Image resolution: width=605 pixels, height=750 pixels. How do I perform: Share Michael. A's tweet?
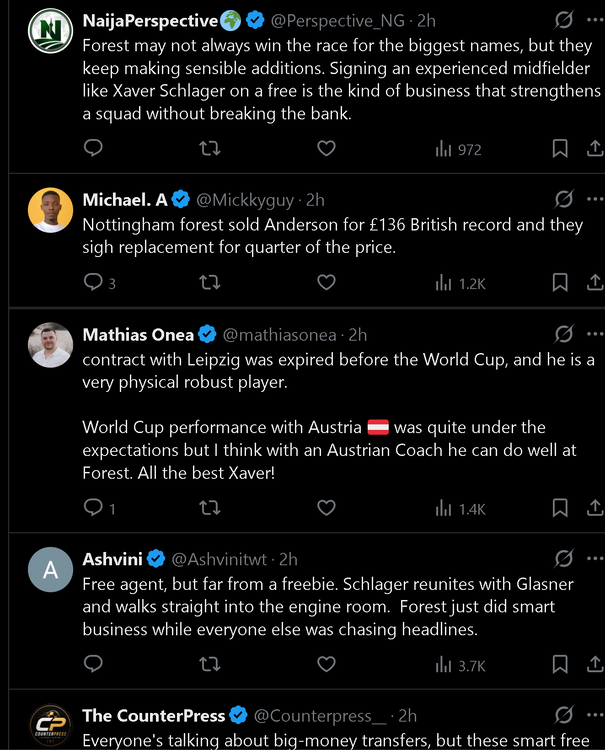[x=595, y=282]
